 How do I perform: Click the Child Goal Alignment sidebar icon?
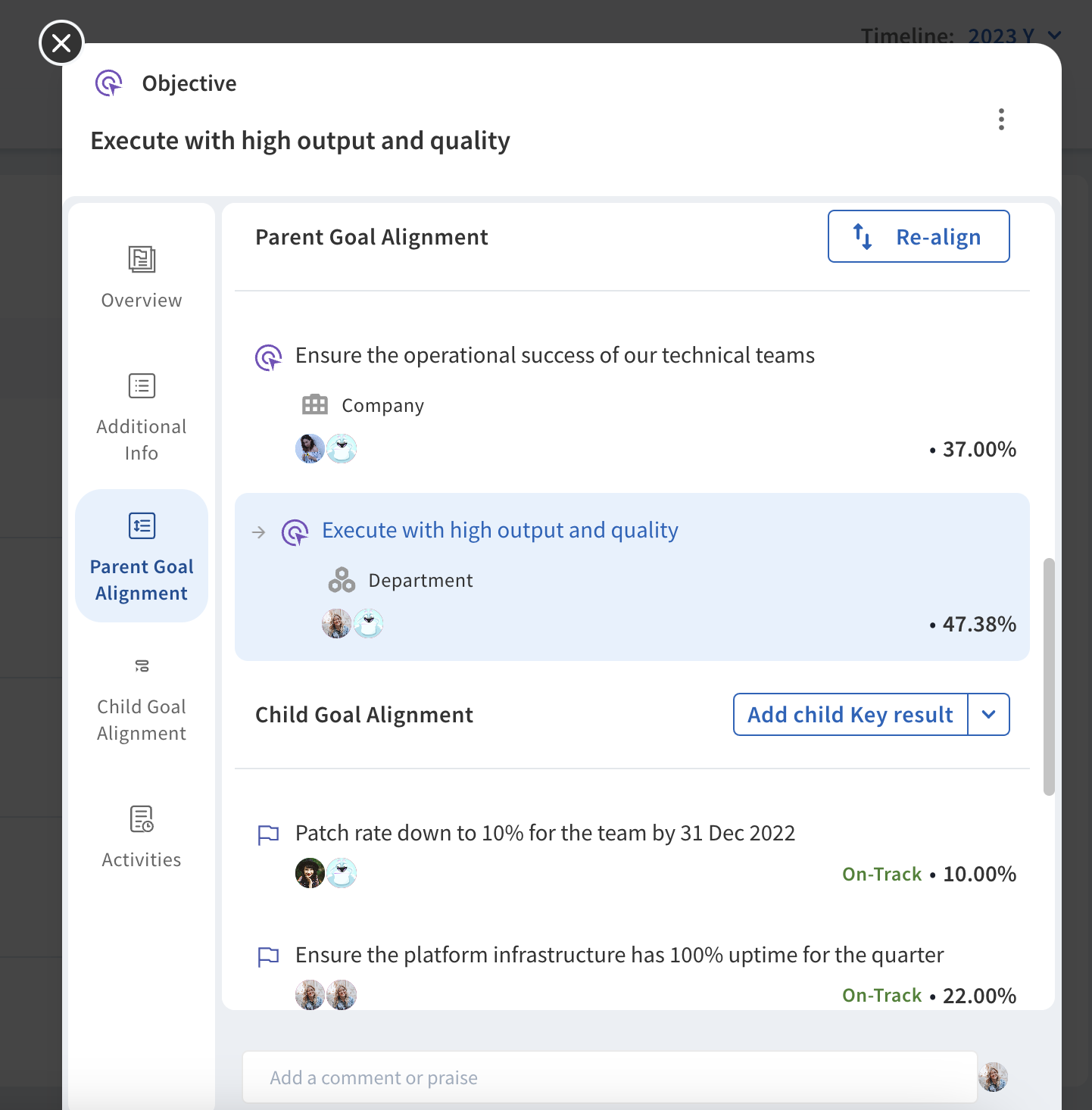(142, 666)
